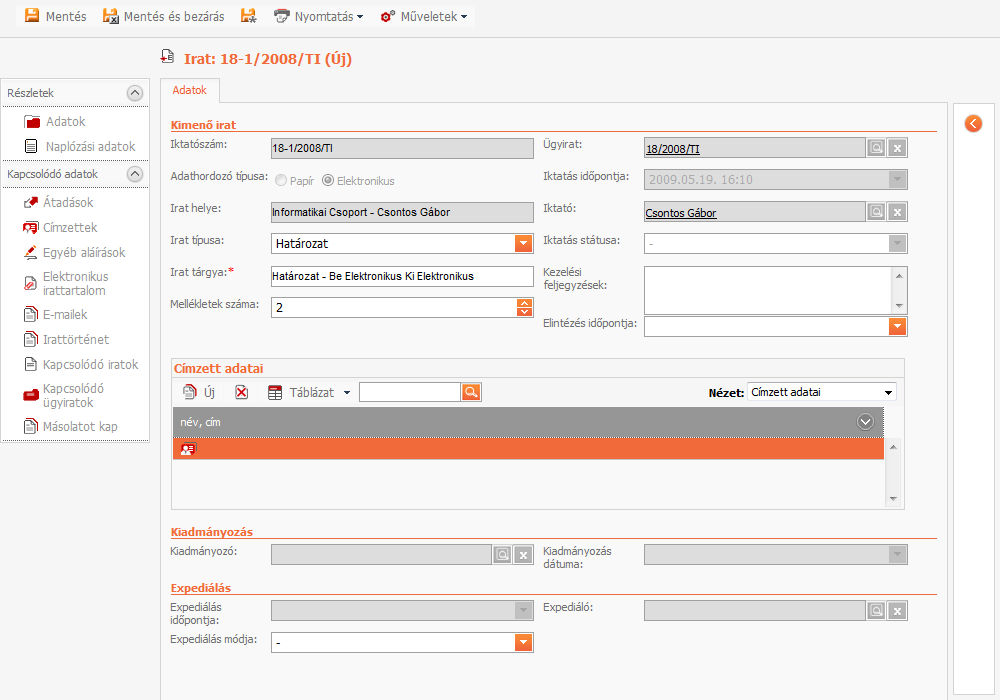Select the Papír radio button
This screenshot has width=1000, height=700.
(x=281, y=180)
